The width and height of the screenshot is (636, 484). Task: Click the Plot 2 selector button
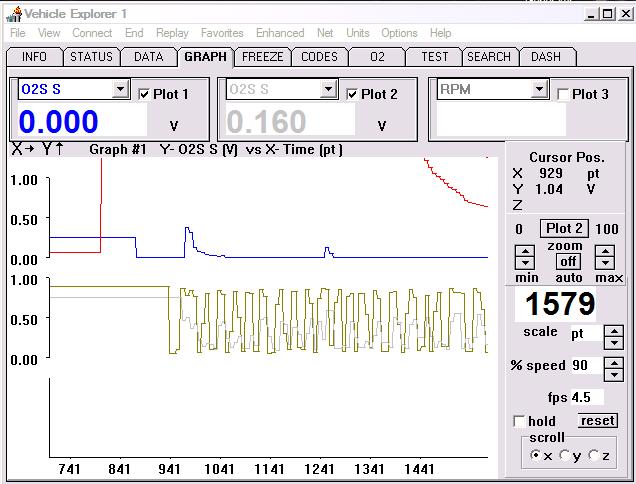(565, 229)
